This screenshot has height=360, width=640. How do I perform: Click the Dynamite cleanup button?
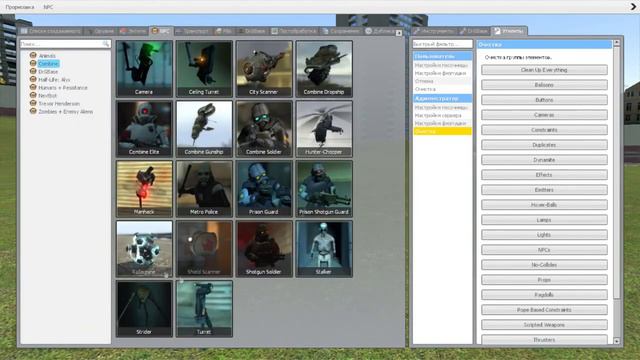(x=544, y=160)
